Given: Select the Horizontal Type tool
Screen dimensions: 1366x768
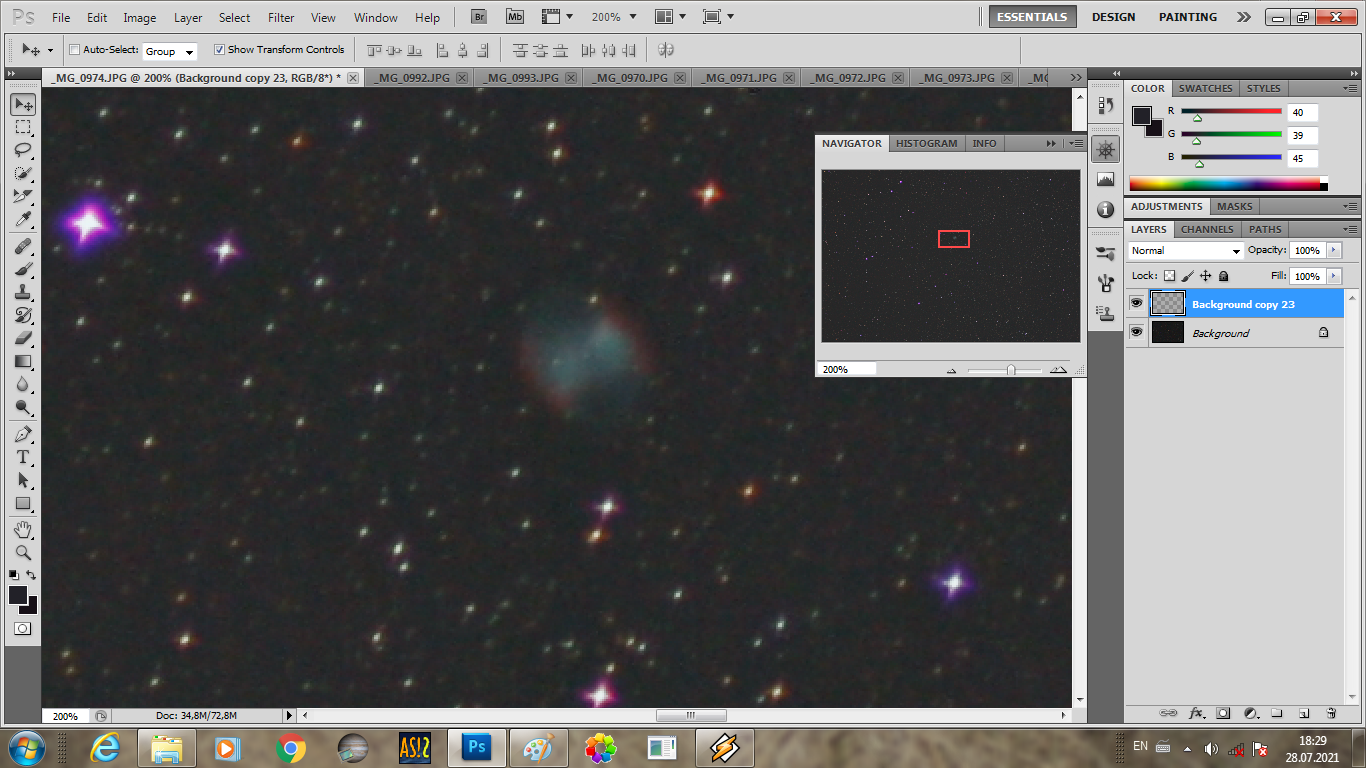Looking at the screenshot, I should (23, 457).
